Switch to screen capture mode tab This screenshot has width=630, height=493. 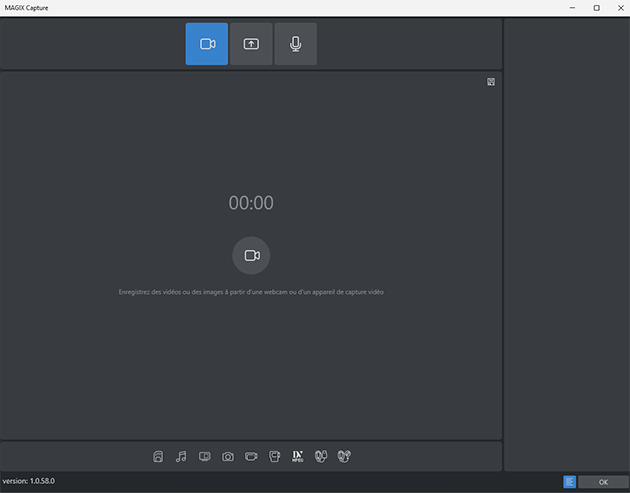coord(251,44)
